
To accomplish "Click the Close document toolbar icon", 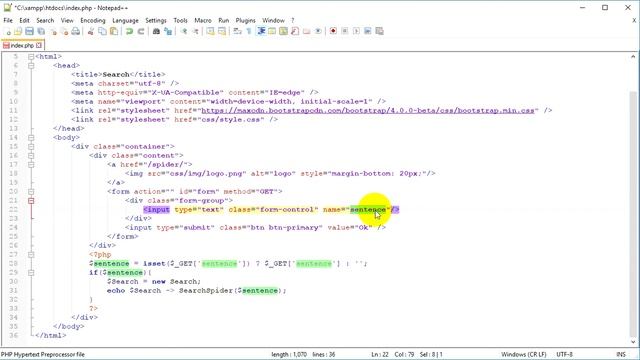I will pos(53,31).
